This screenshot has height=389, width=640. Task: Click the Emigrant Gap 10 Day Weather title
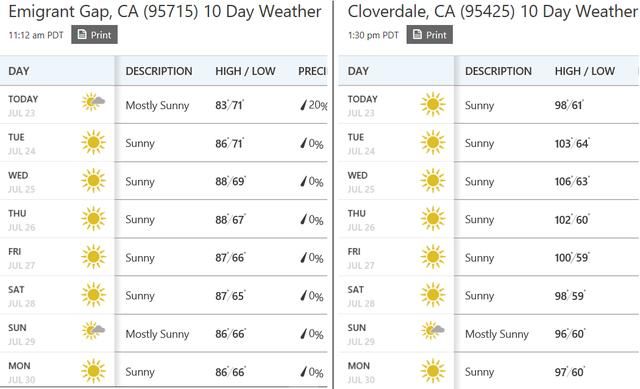(x=165, y=11)
